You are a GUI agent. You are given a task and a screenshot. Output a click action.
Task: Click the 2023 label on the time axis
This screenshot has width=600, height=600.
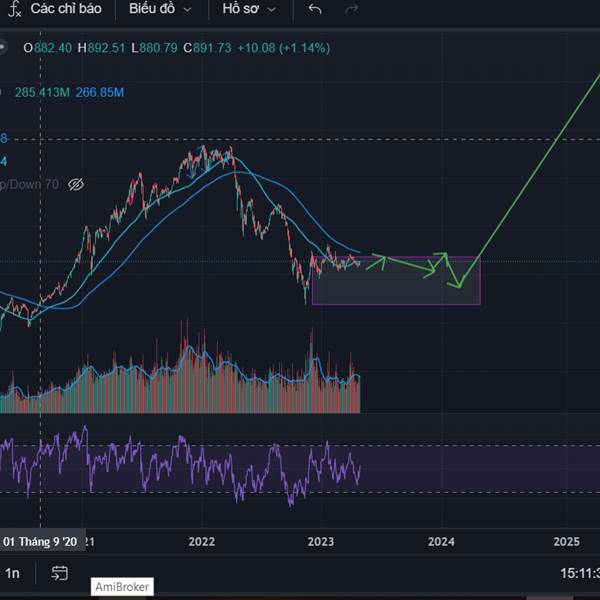tap(321, 542)
